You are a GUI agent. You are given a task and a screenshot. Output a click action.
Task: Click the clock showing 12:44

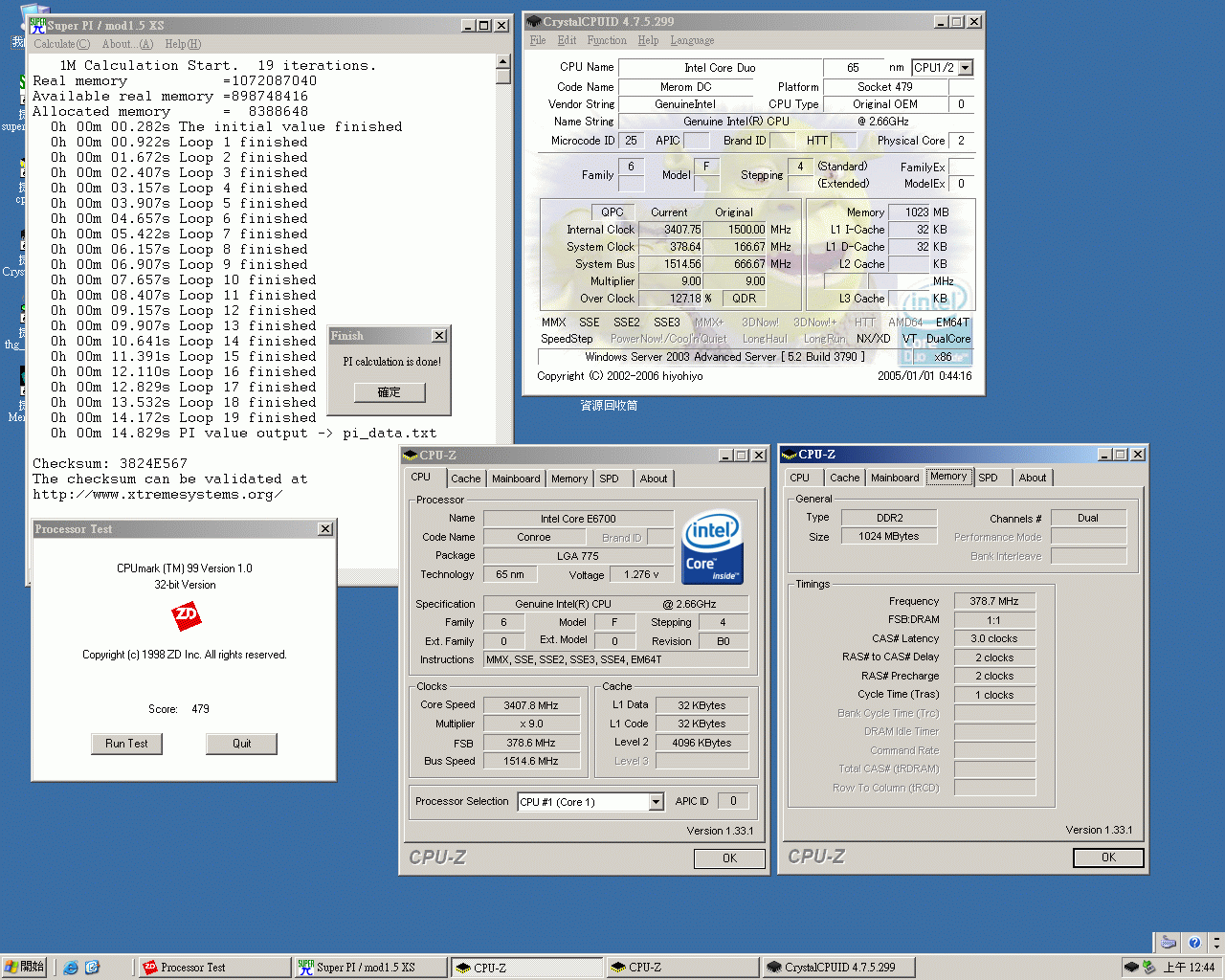click(1189, 968)
